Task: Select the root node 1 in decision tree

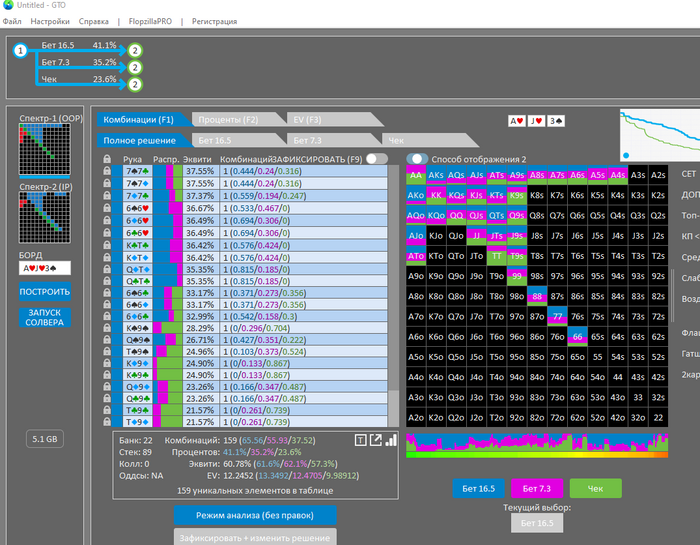Action: coord(20,50)
